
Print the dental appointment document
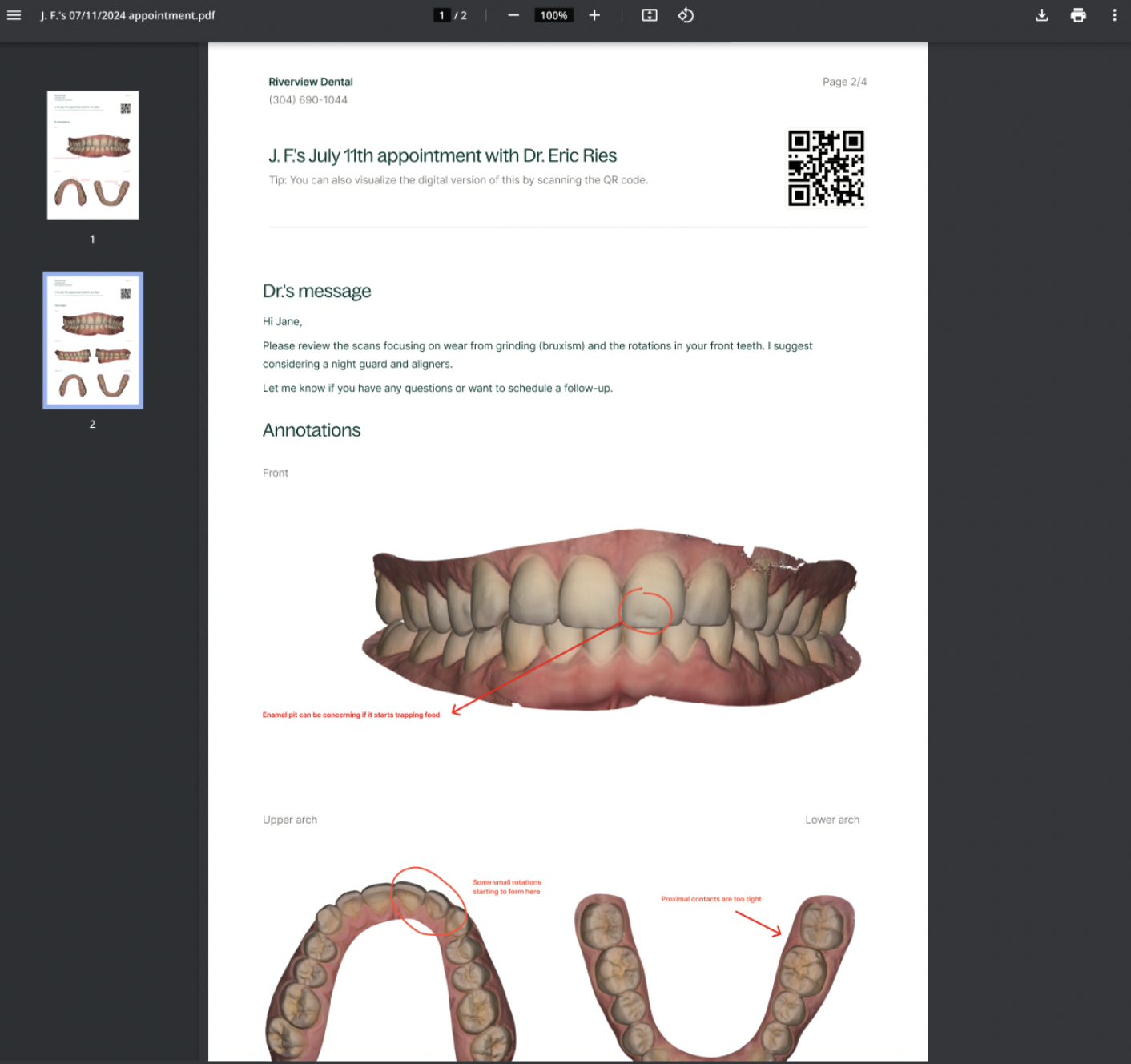coord(1078,15)
